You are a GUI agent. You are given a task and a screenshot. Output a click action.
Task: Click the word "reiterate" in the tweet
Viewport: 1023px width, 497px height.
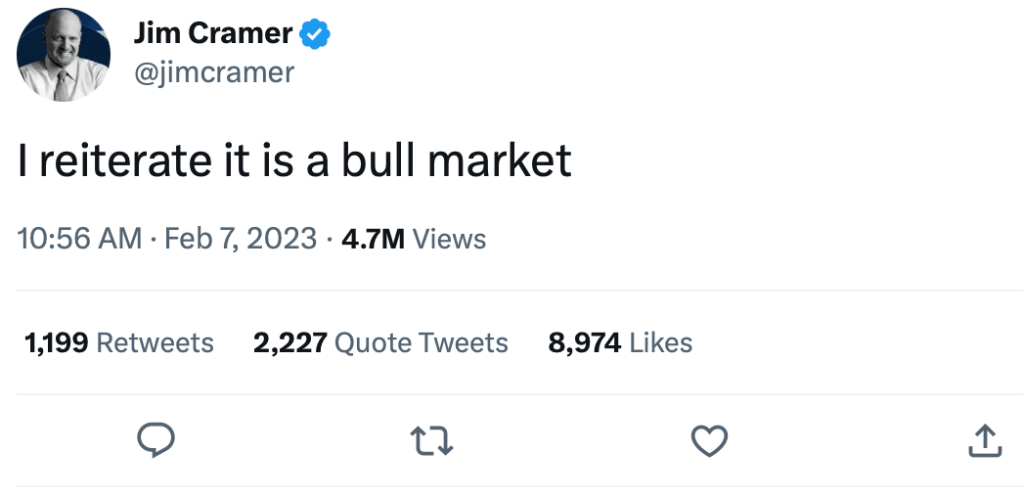coord(111,160)
